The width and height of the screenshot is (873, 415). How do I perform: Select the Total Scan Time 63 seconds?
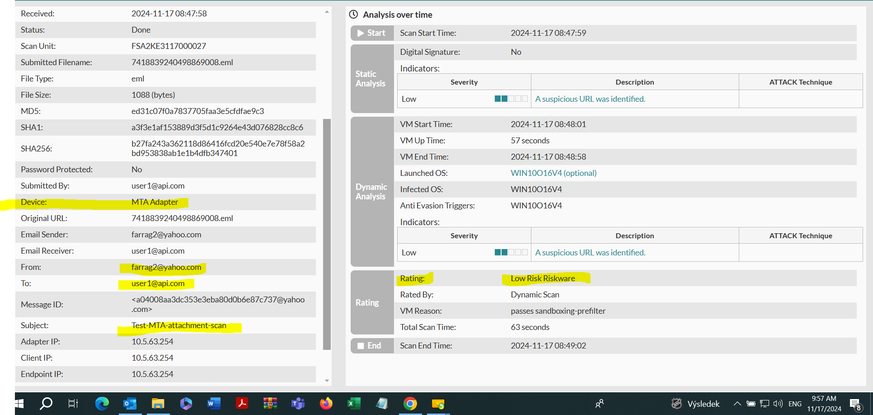[530, 327]
